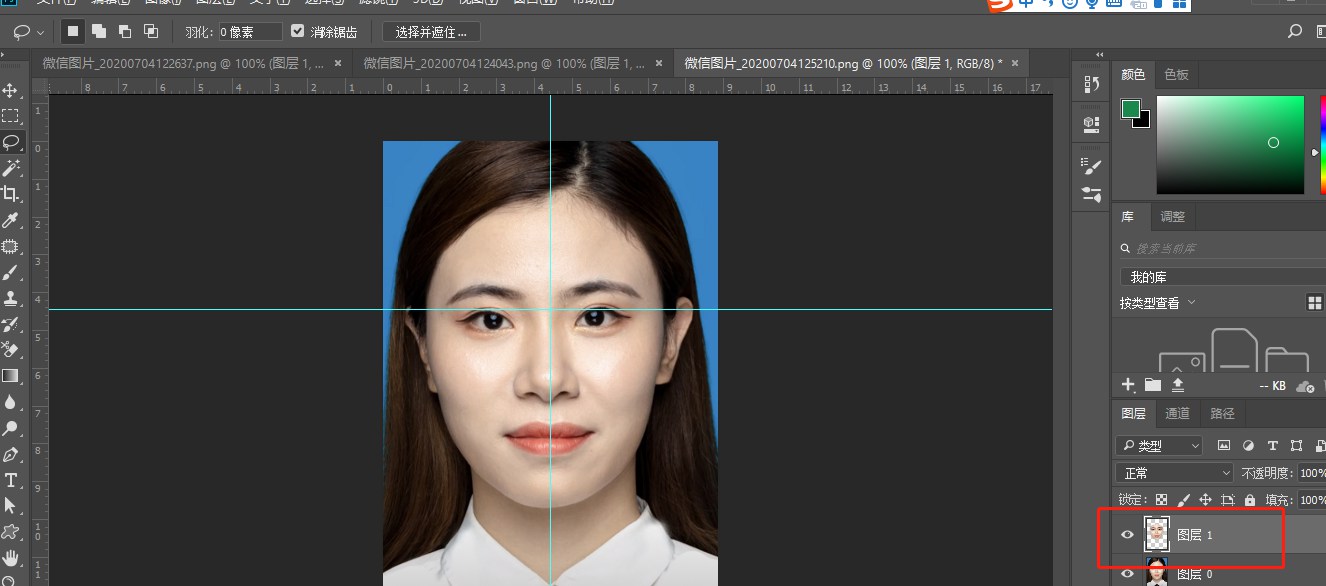Uncheck the 消除锯齿 anti-alias checkbox

pos(297,32)
